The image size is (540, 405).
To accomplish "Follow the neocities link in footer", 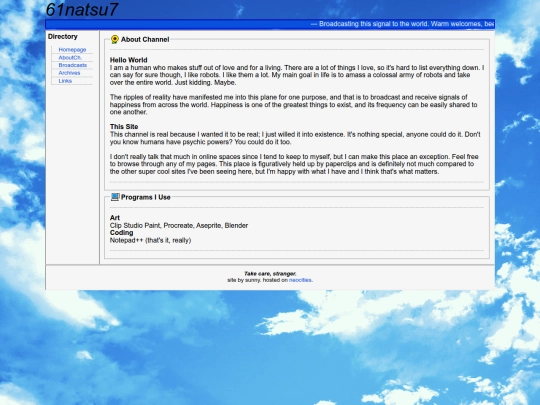I will tap(300, 280).
